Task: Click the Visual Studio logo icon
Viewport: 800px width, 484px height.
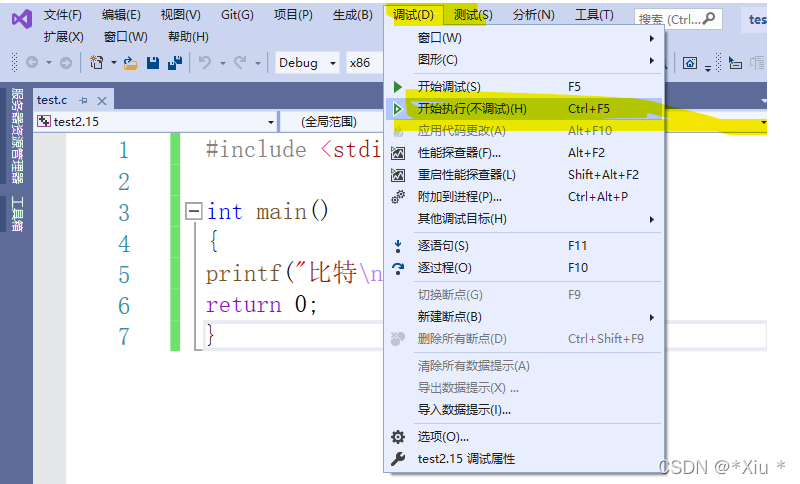Action: pos(22,19)
